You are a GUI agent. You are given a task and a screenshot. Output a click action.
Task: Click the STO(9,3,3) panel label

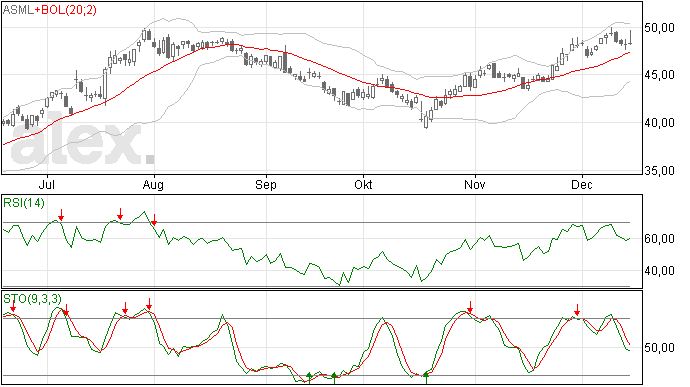point(33,299)
